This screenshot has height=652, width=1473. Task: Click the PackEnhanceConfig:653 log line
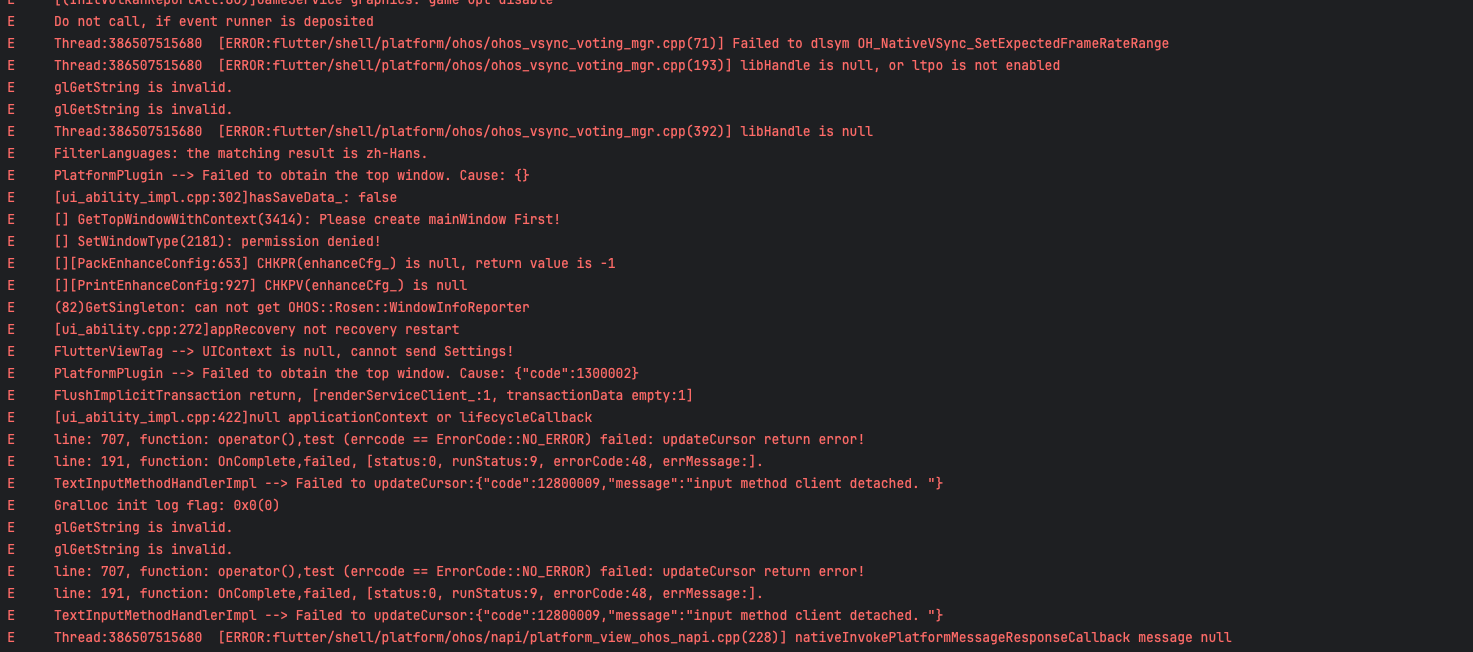pos(334,264)
